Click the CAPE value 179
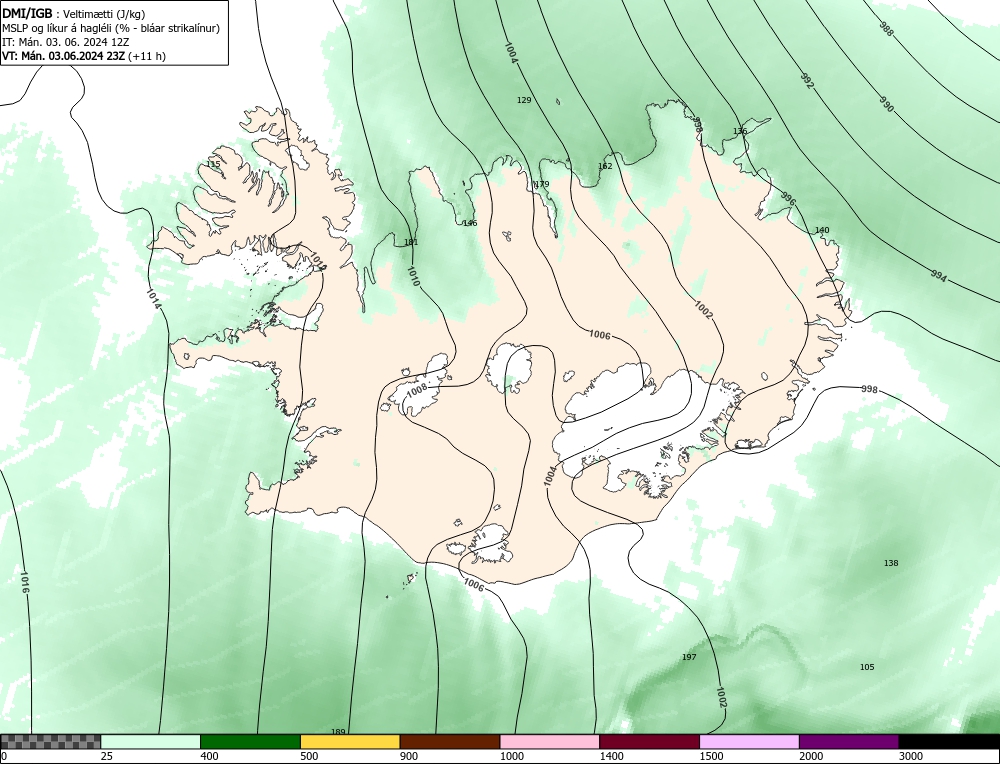 coord(541,184)
